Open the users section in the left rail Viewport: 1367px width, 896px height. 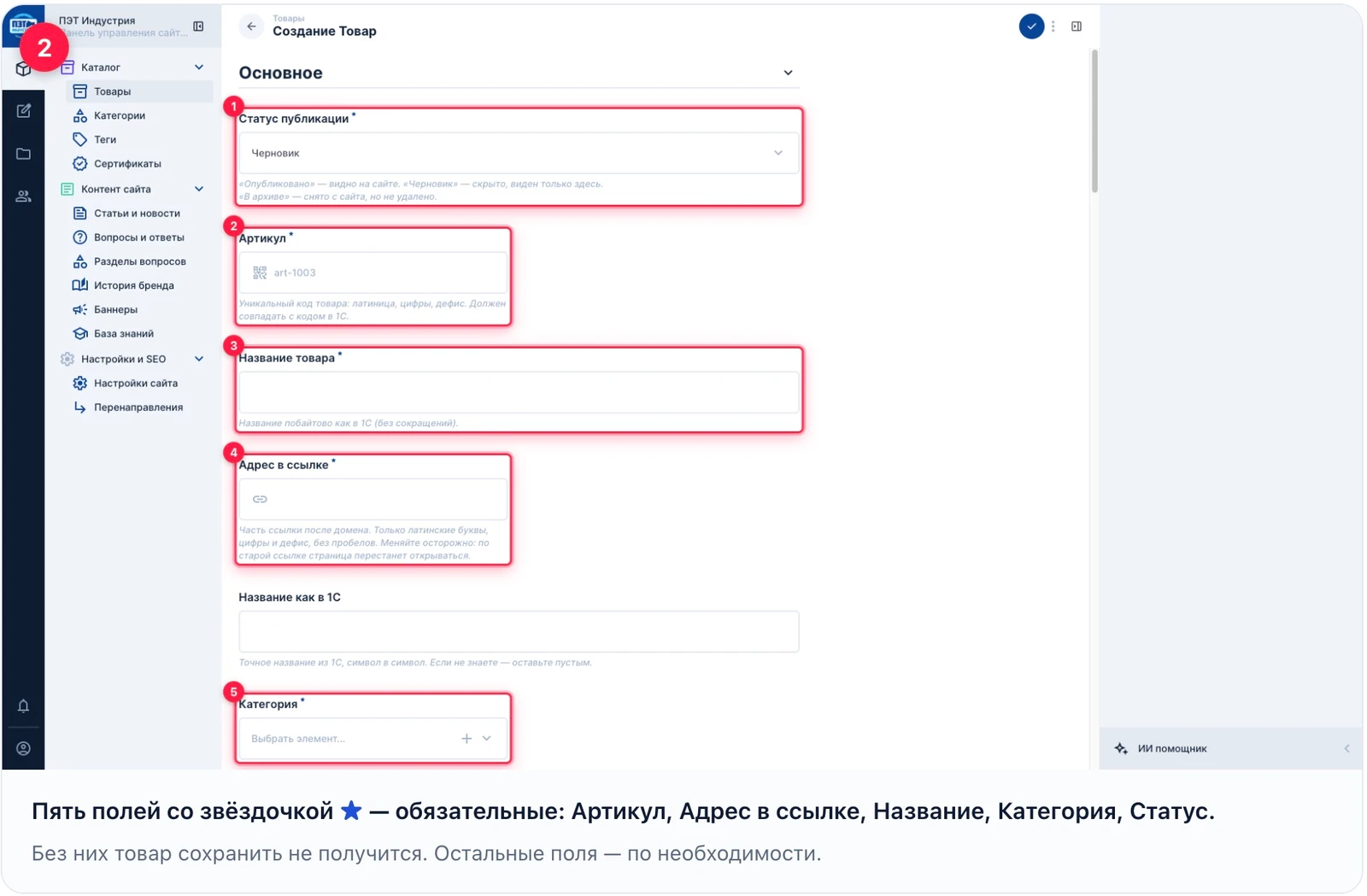24,196
